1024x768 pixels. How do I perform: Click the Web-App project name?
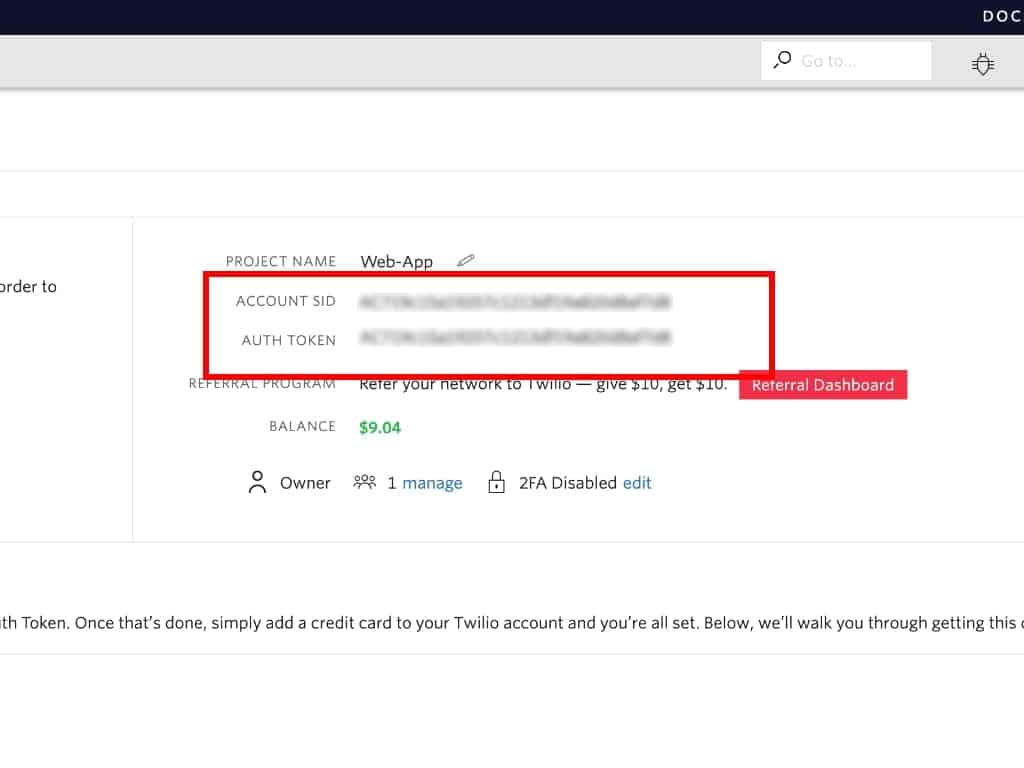point(397,261)
